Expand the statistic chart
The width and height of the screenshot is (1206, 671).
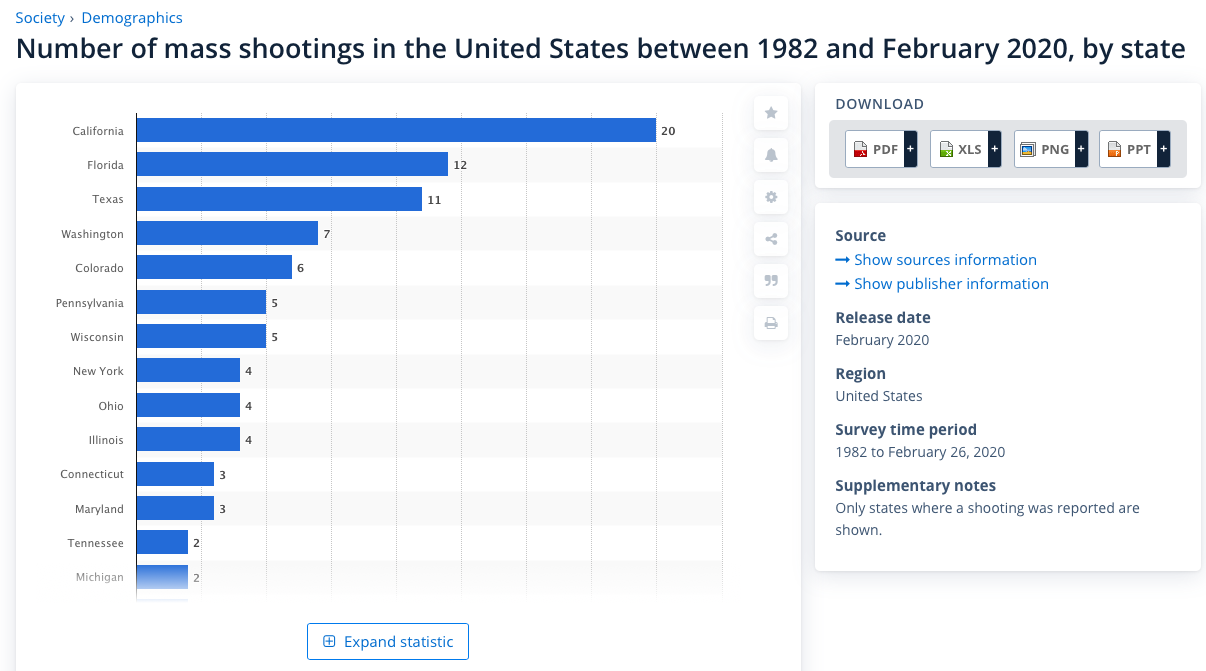coord(388,642)
